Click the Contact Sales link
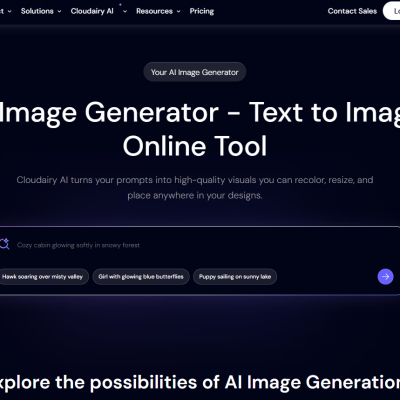Screen dimensions: 400x400 point(352,11)
